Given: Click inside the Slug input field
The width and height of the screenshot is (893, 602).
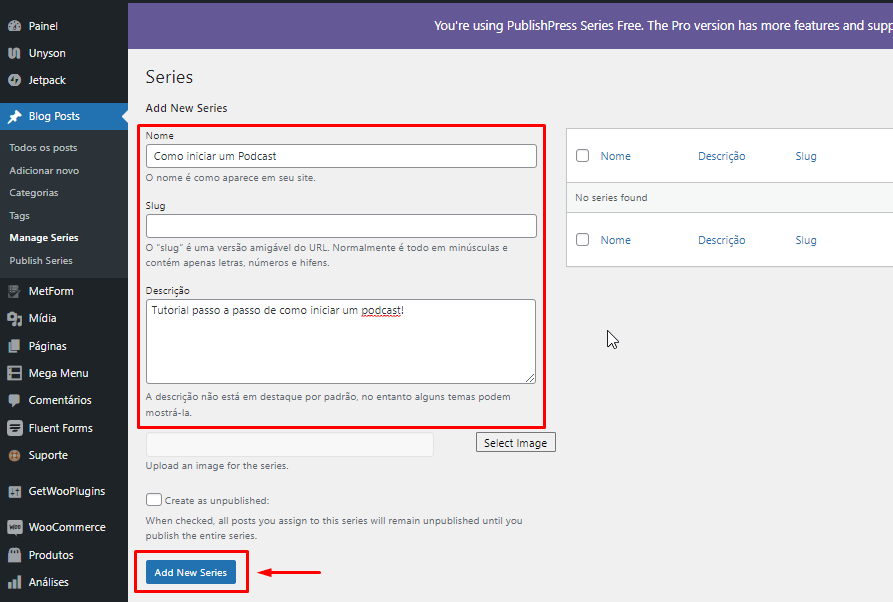Looking at the screenshot, I should tap(340, 226).
